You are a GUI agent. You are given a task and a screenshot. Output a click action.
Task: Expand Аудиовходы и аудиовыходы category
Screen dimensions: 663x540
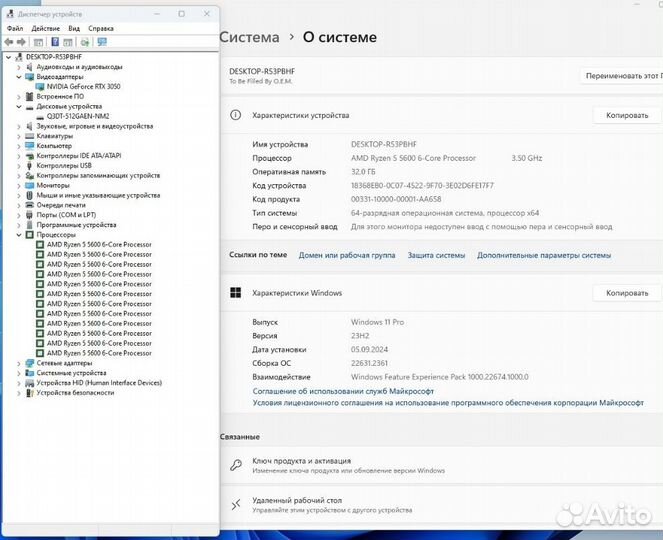click(19, 67)
